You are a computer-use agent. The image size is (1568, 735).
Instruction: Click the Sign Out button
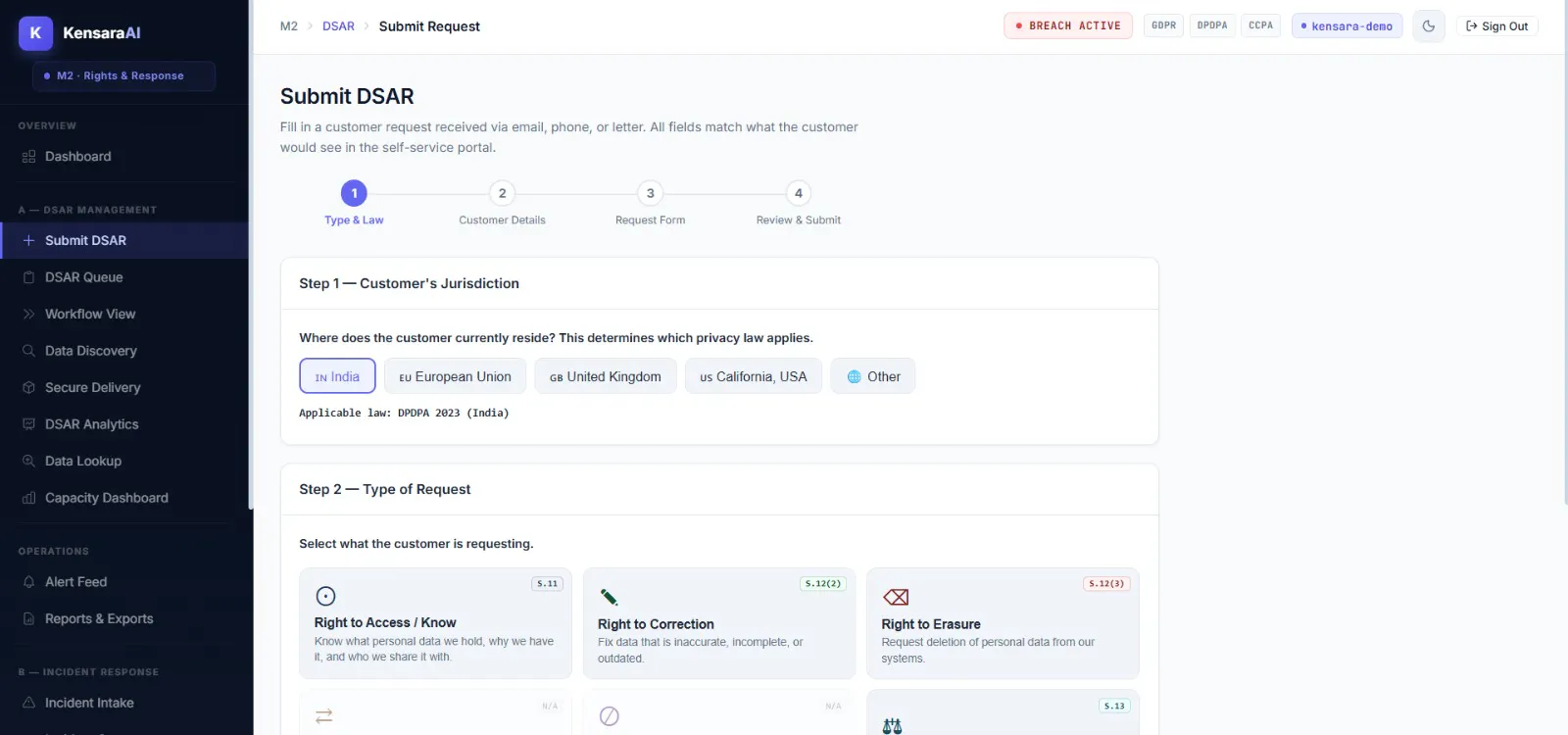(1496, 26)
